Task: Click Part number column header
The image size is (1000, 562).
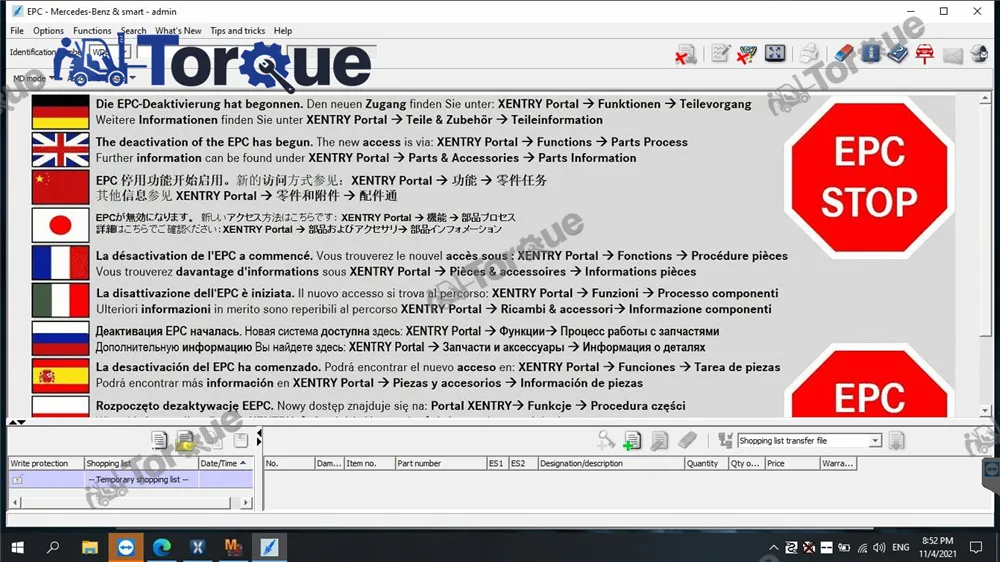Action: click(440, 463)
